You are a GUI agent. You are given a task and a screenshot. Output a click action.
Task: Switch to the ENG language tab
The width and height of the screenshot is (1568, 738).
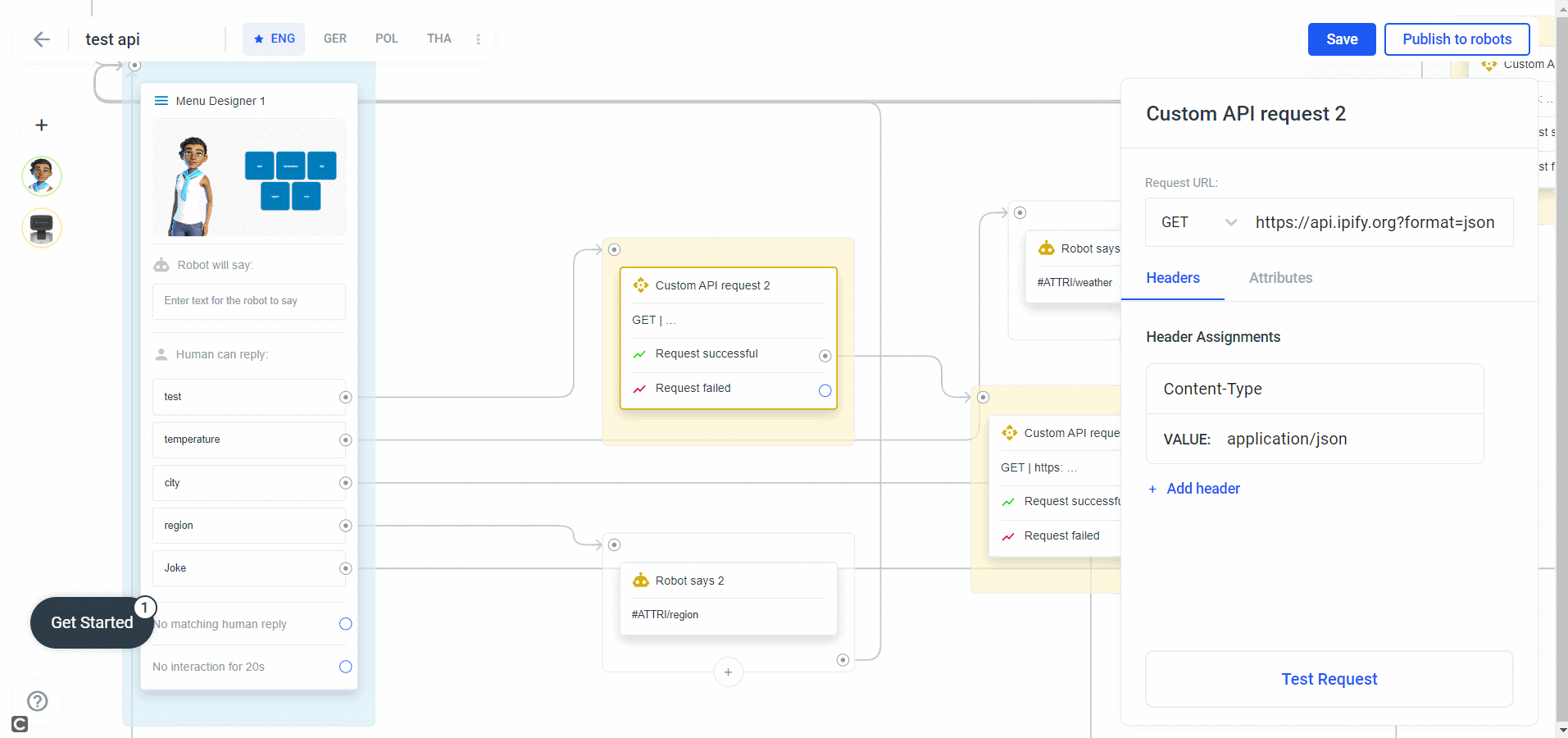point(274,39)
